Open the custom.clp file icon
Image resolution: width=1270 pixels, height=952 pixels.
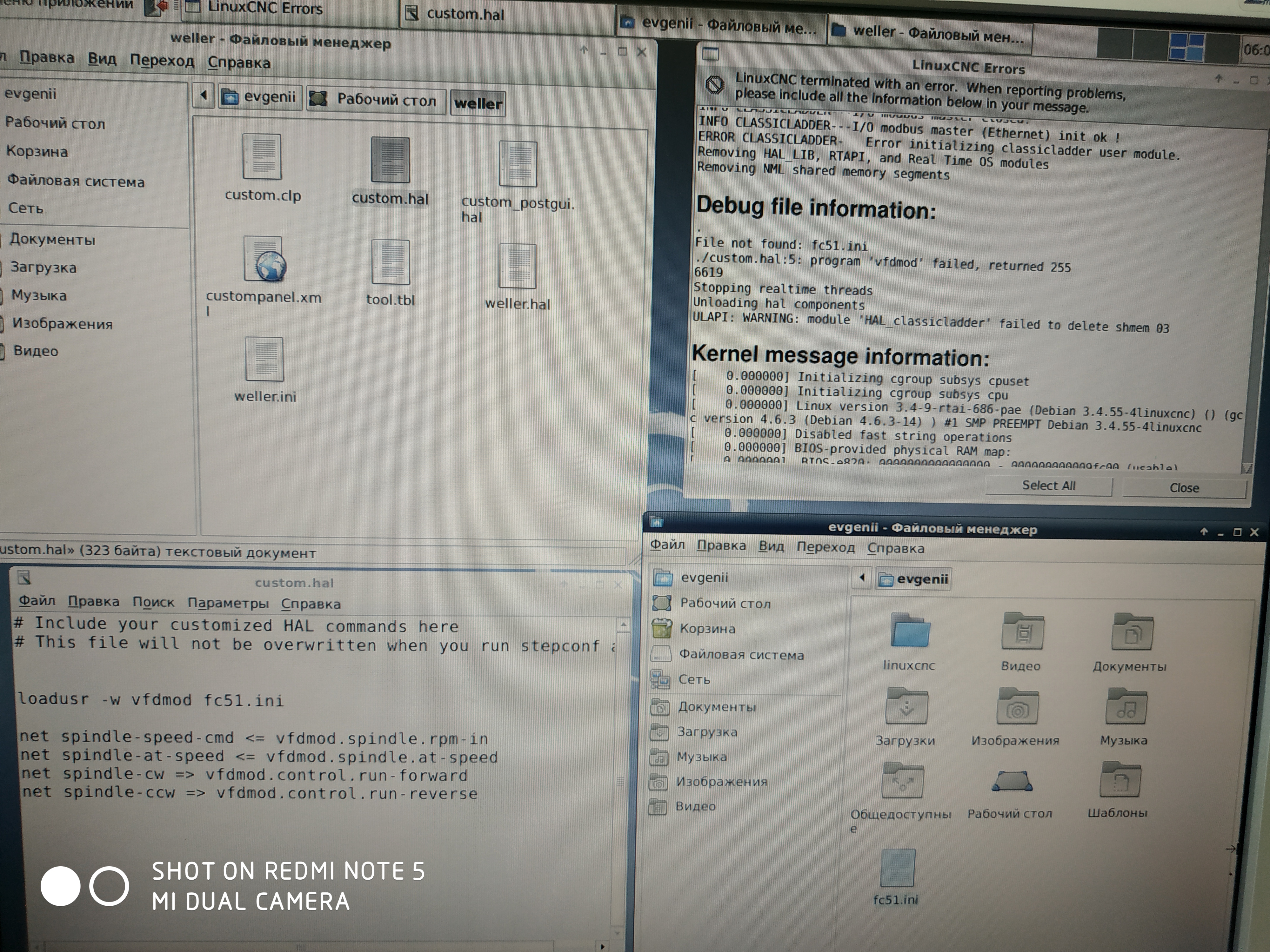262,158
